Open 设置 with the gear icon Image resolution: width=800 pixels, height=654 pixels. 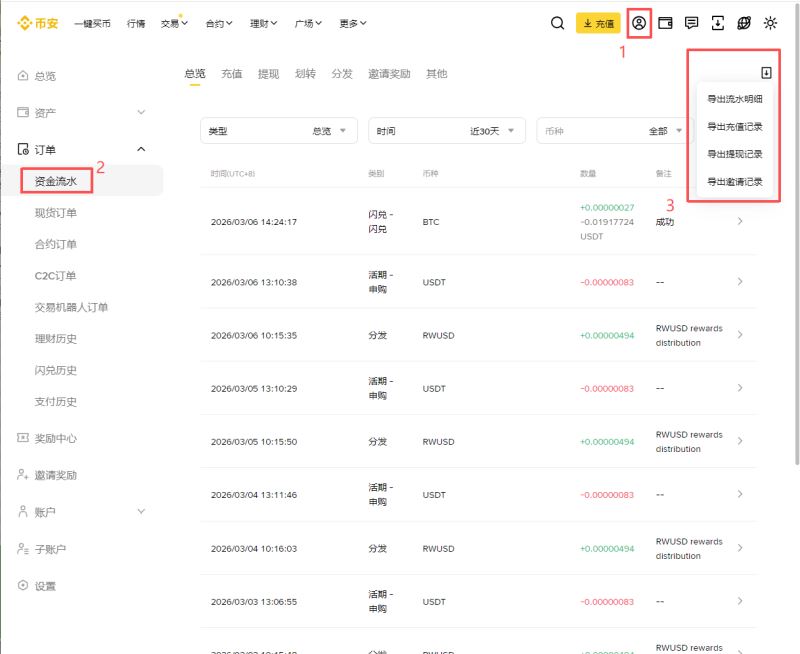pos(44,587)
